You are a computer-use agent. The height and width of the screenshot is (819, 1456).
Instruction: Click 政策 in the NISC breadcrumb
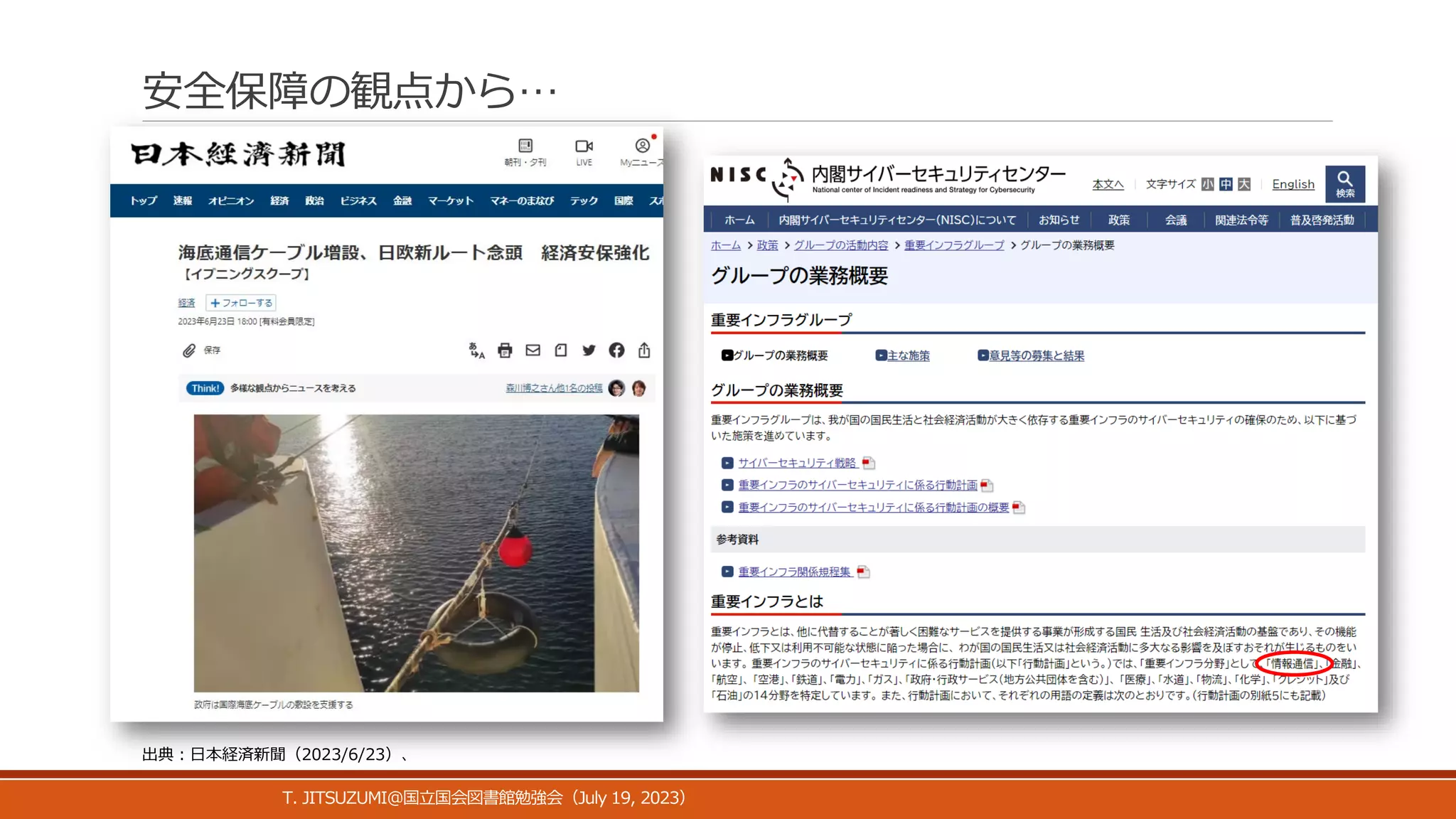[767, 245]
